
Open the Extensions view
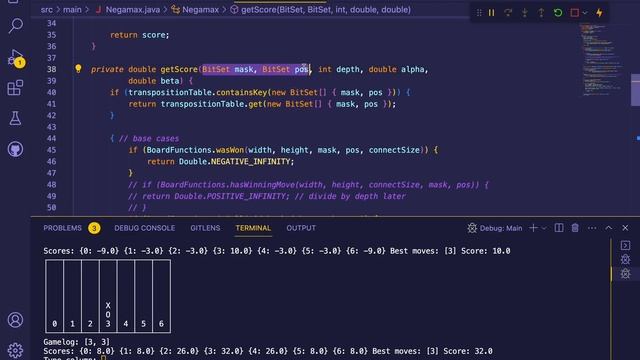pyautogui.click(x=16, y=88)
